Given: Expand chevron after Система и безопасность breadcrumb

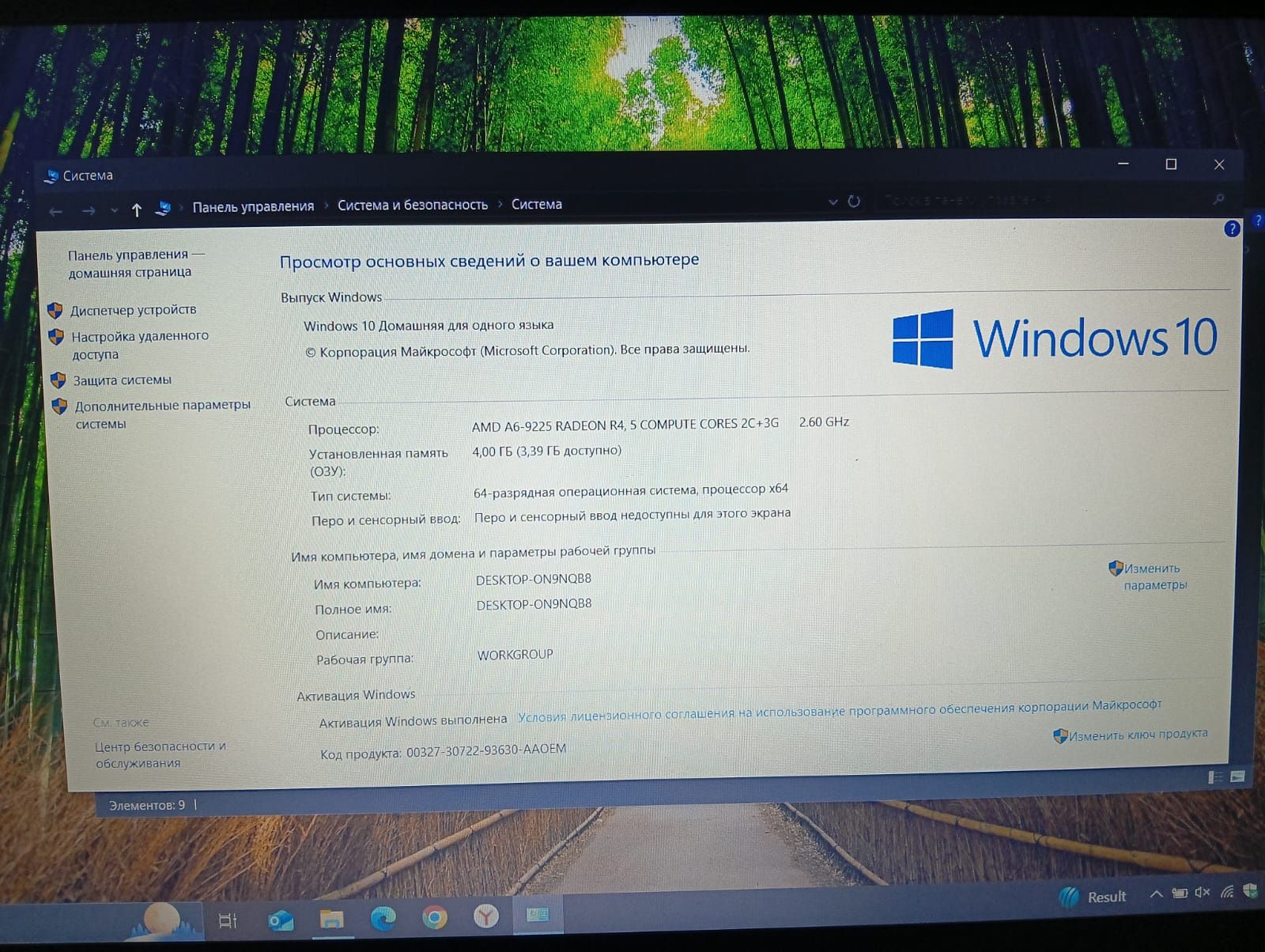Looking at the screenshot, I should tap(500, 205).
